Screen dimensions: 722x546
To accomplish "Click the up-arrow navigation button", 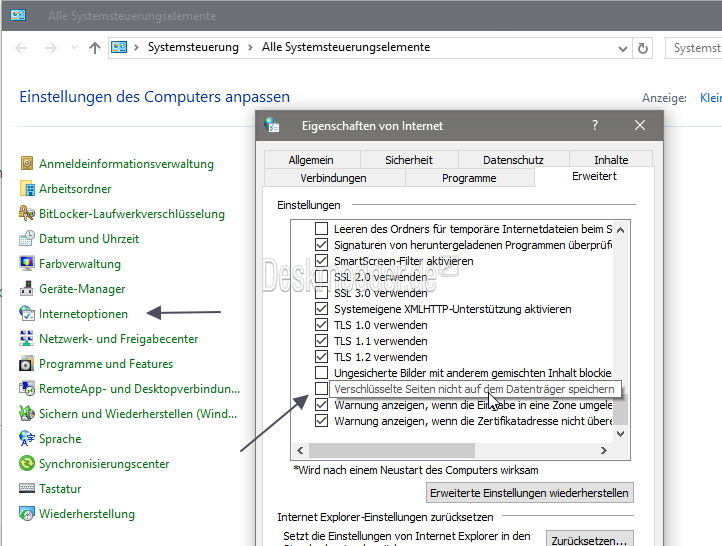I will 95,47.
